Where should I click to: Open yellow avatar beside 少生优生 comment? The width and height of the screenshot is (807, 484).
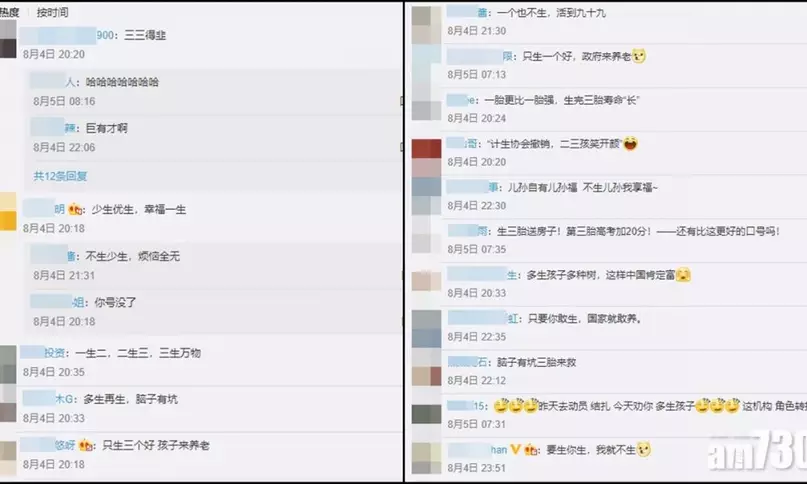pyautogui.click(x=8, y=212)
